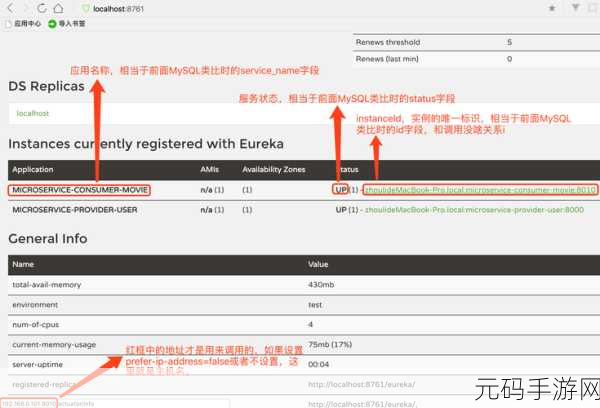Select MICROSERVICE-CONSUMER-MOVIE application name

pyautogui.click(x=80, y=190)
